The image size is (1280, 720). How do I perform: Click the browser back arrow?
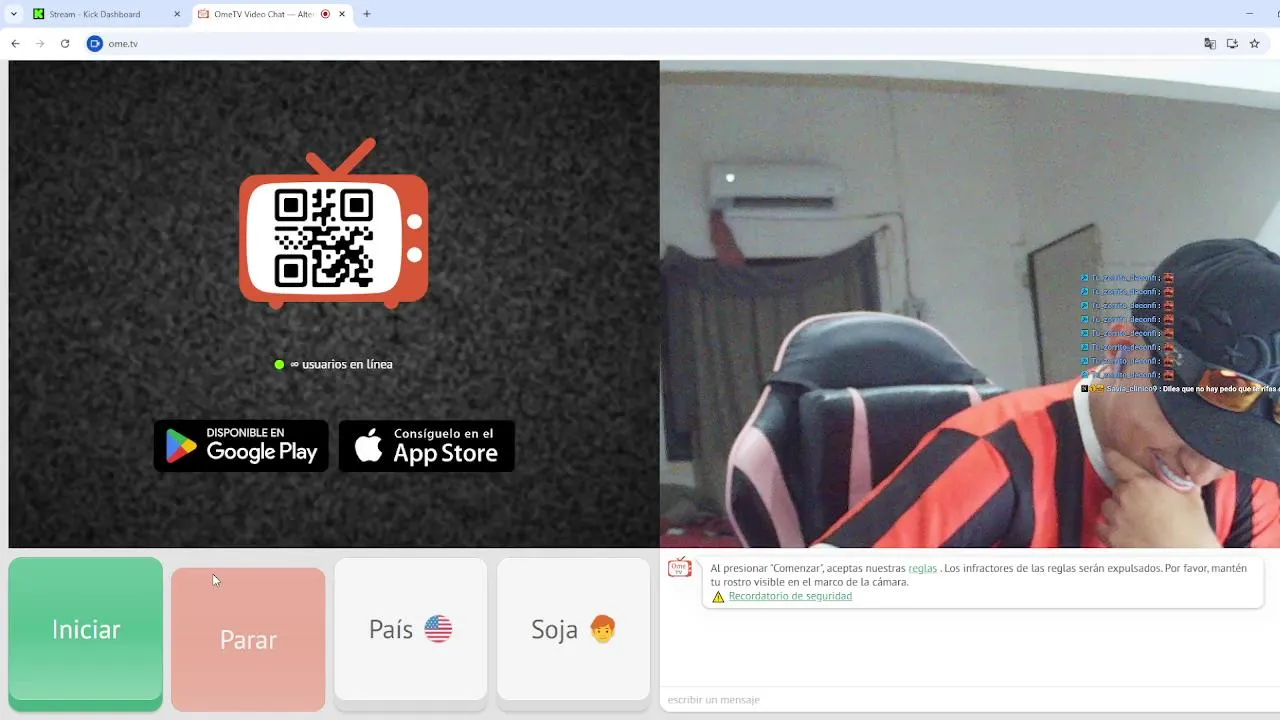[x=15, y=44]
